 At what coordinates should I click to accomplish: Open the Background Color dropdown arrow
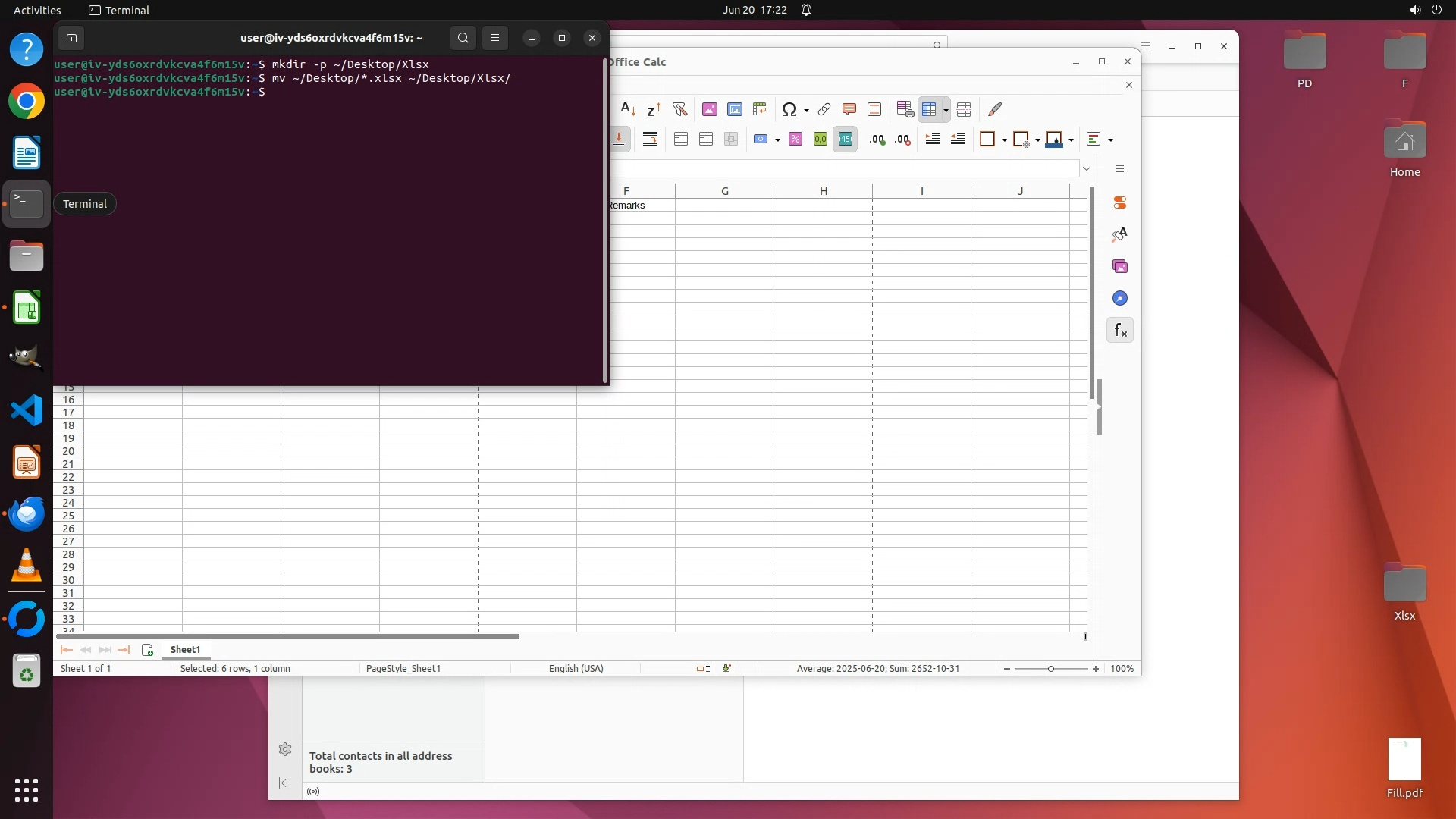[x=1071, y=140]
